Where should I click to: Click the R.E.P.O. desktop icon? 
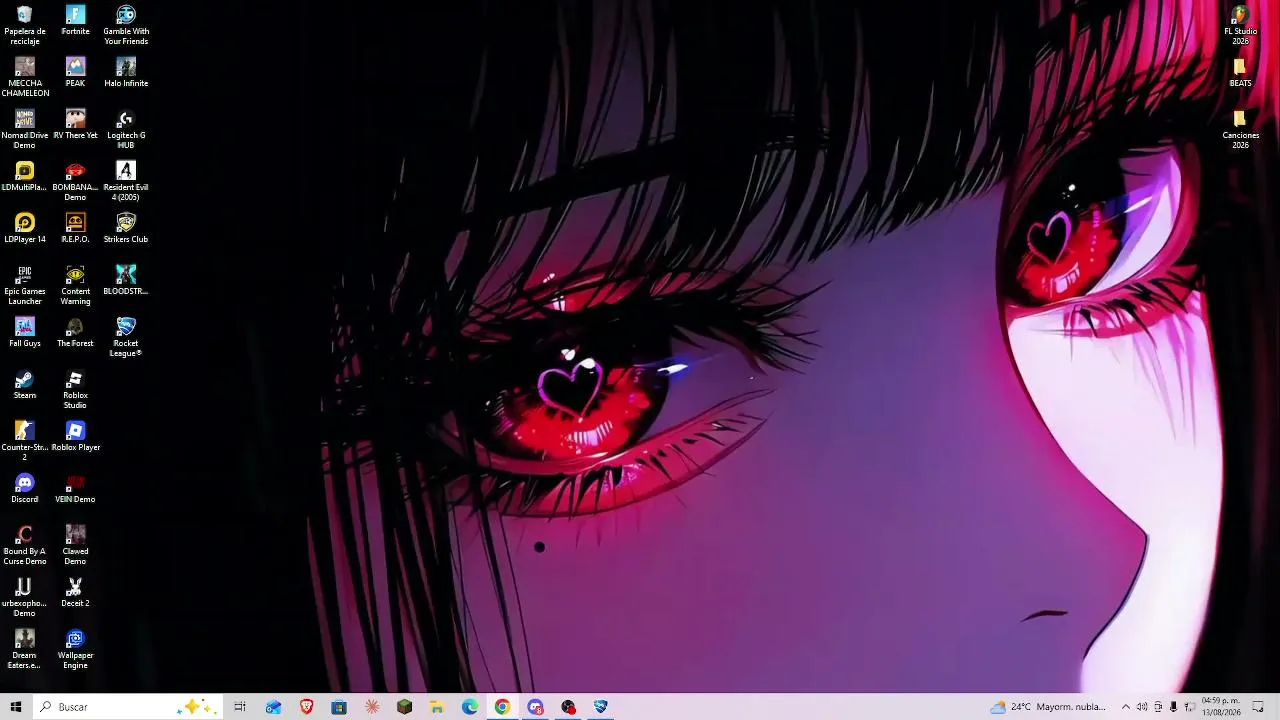point(75,228)
